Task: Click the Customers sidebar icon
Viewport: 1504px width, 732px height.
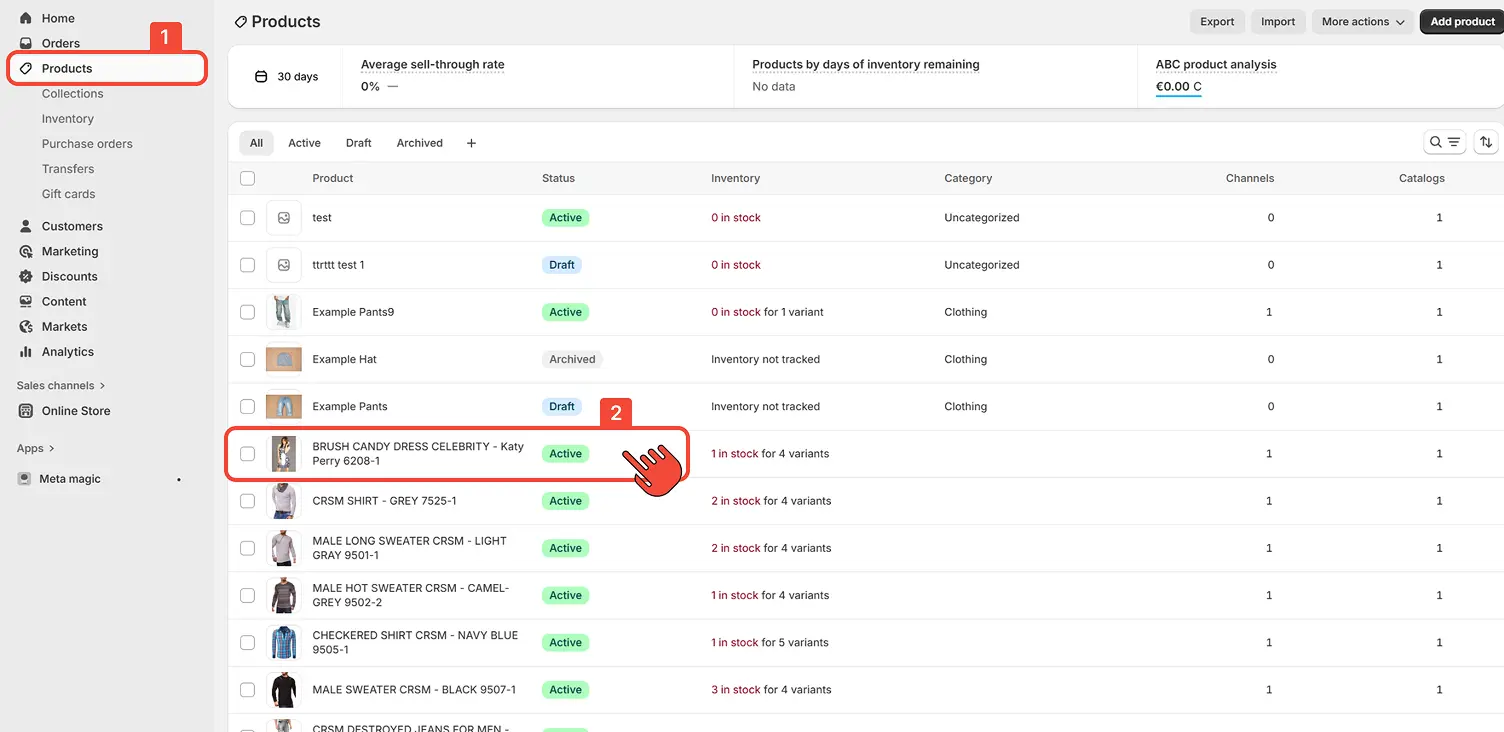Action: 24,226
